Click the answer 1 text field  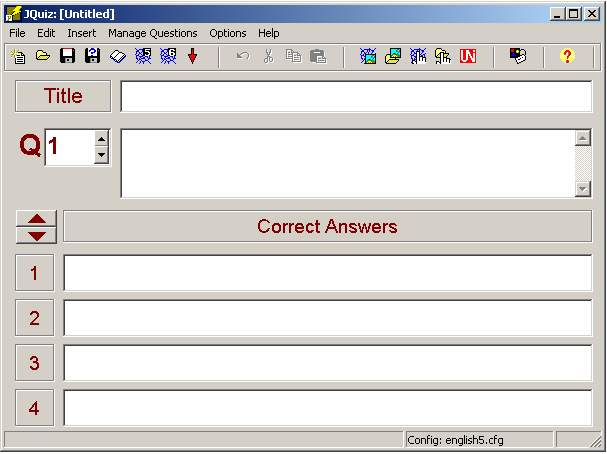pos(328,273)
